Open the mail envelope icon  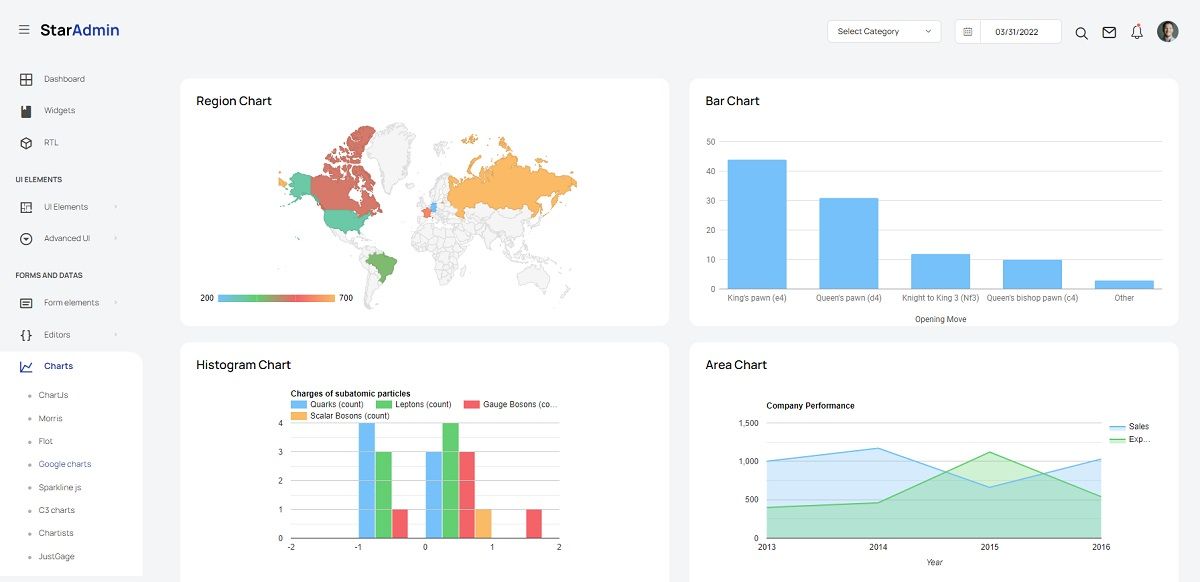coord(1109,32)
